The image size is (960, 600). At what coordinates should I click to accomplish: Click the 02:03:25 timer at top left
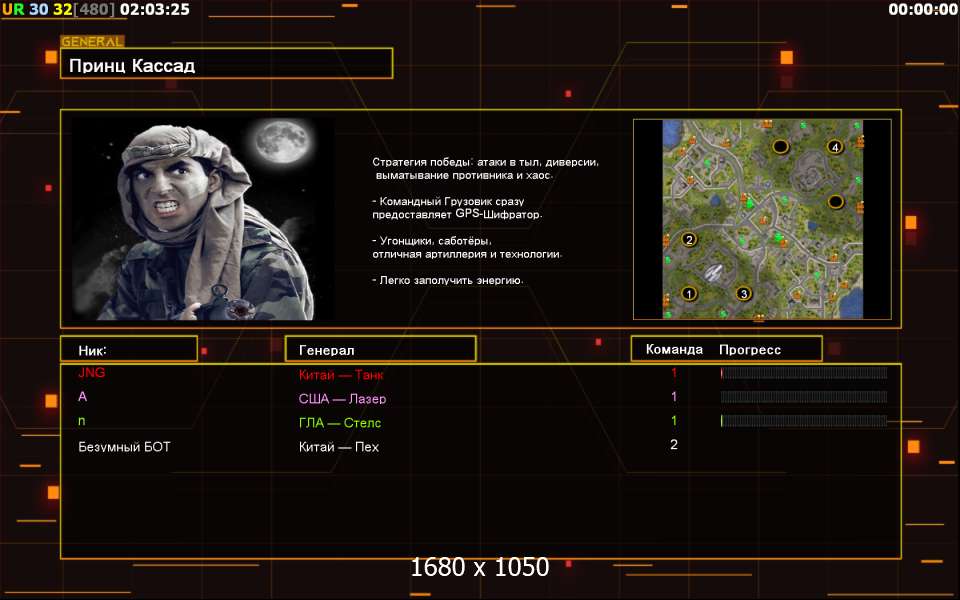point(154,10)
